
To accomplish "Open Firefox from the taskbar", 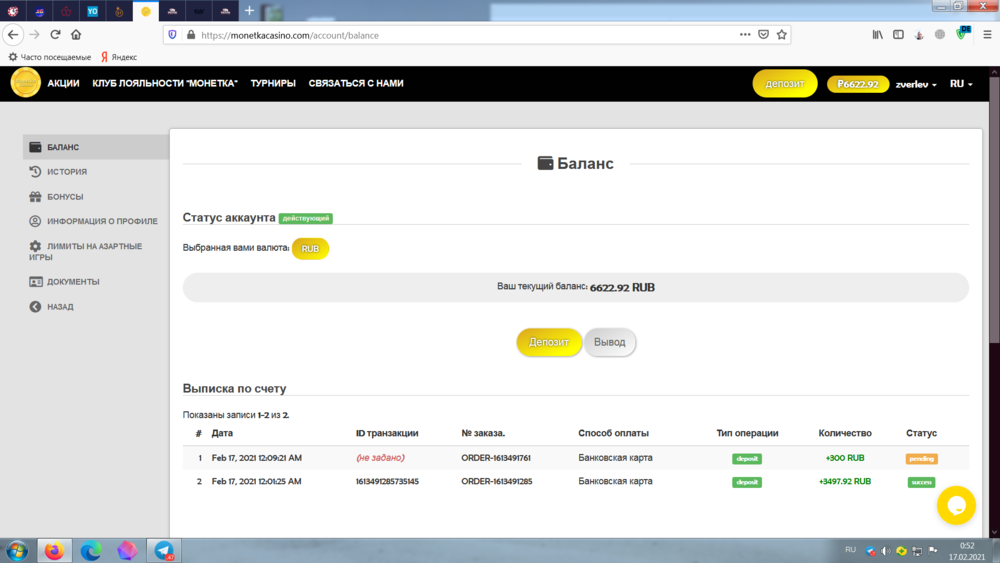I will click(54, 550).
